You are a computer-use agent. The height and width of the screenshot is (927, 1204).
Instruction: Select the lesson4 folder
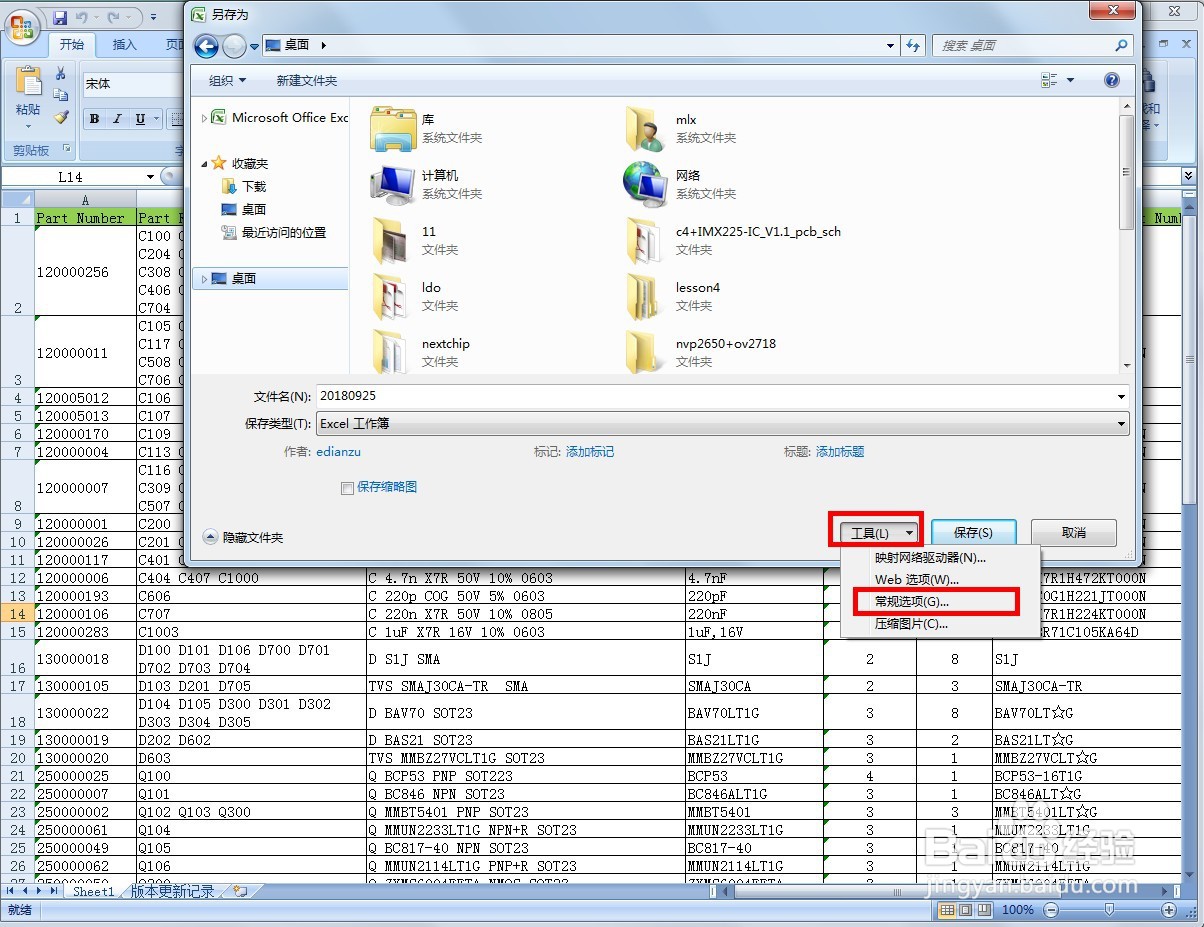[672, 296]
